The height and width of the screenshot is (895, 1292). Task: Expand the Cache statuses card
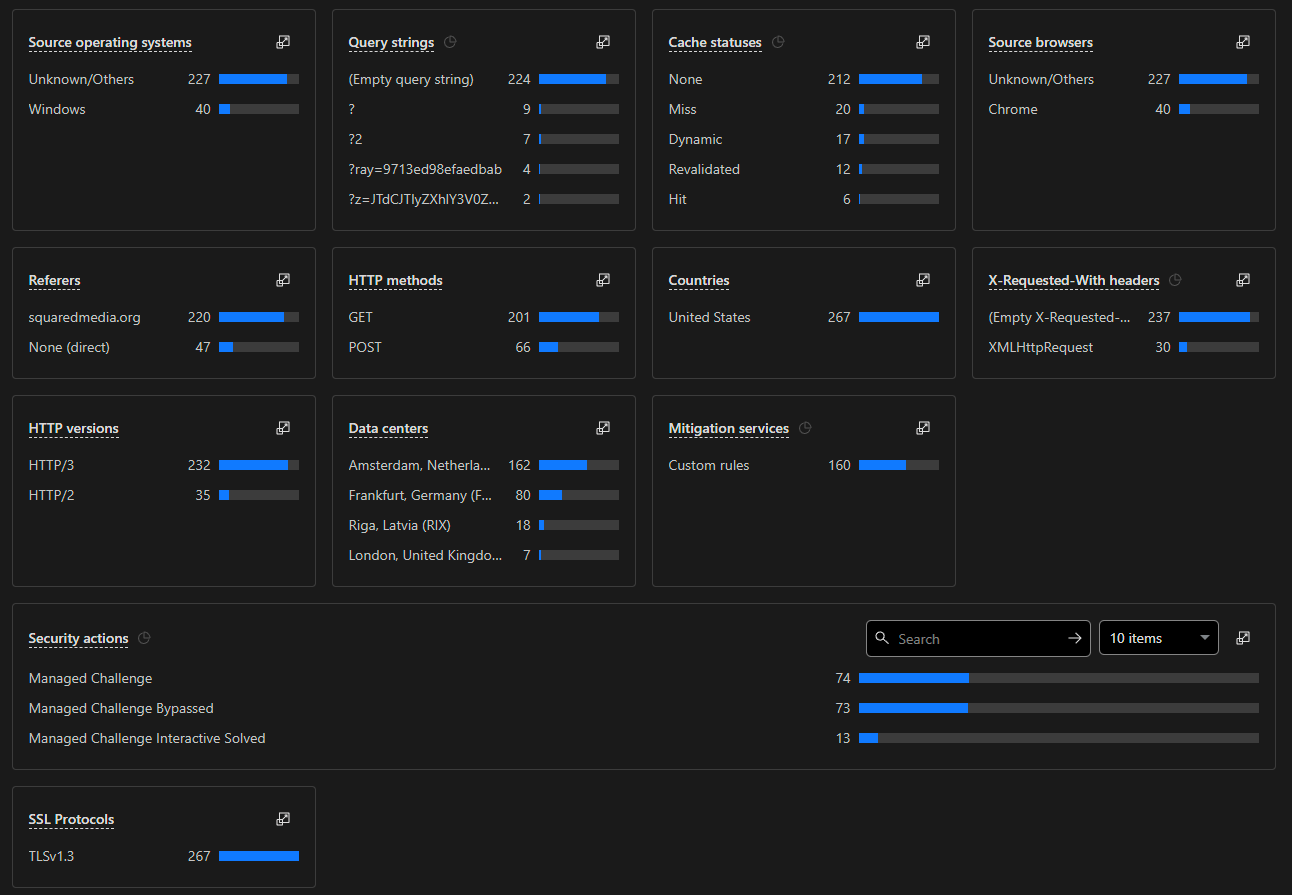point(923,42)
